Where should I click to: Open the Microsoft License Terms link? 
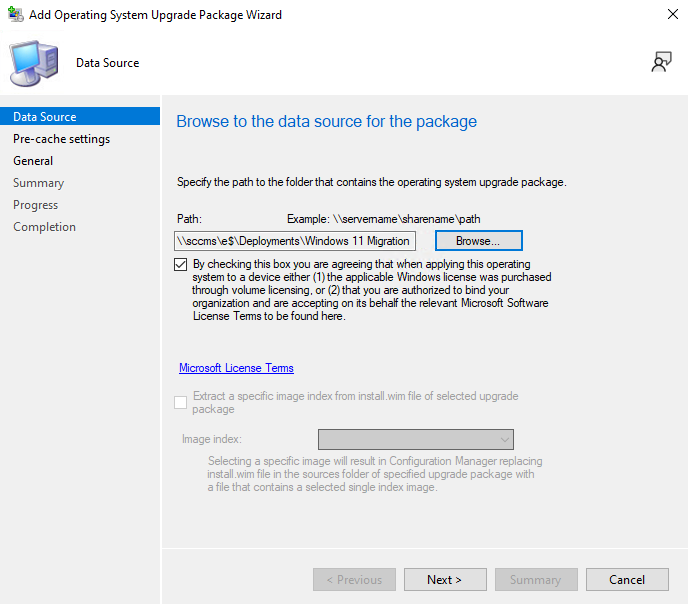click(236, 368)
